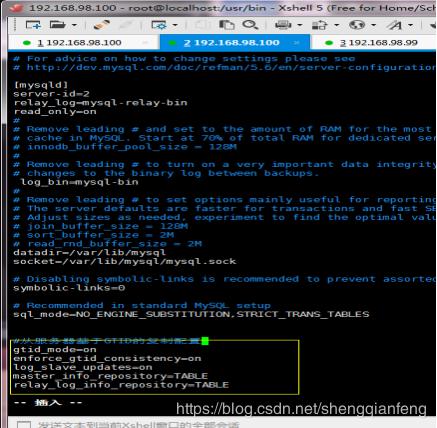Click the gtid_mode=on line

point(55,349)
